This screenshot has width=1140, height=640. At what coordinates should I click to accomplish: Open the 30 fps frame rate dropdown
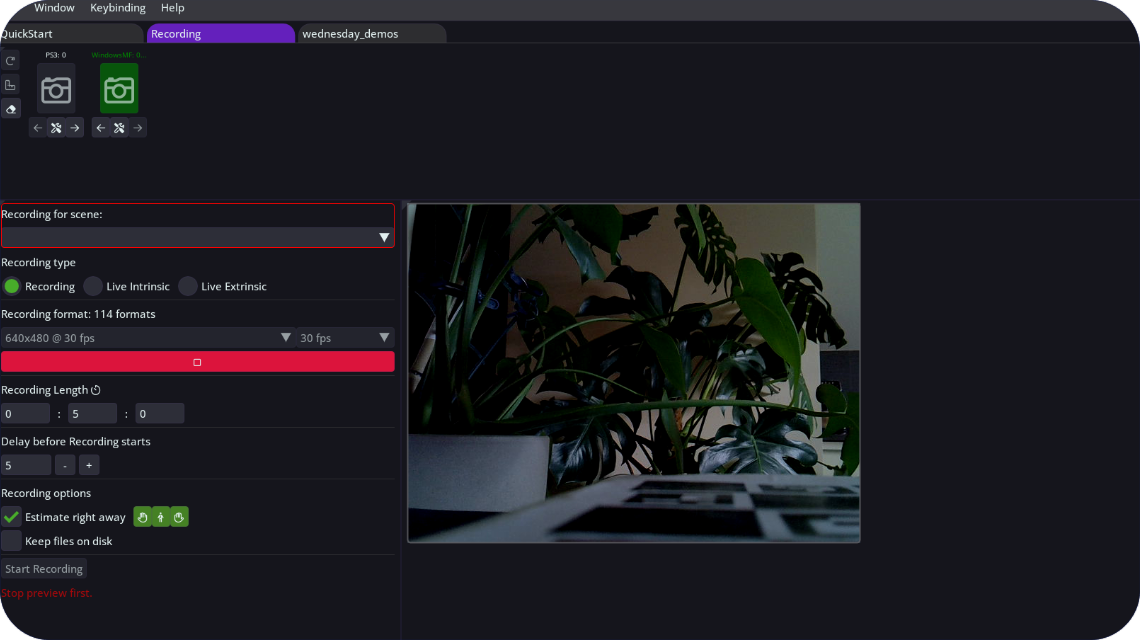tap(345, 337)
